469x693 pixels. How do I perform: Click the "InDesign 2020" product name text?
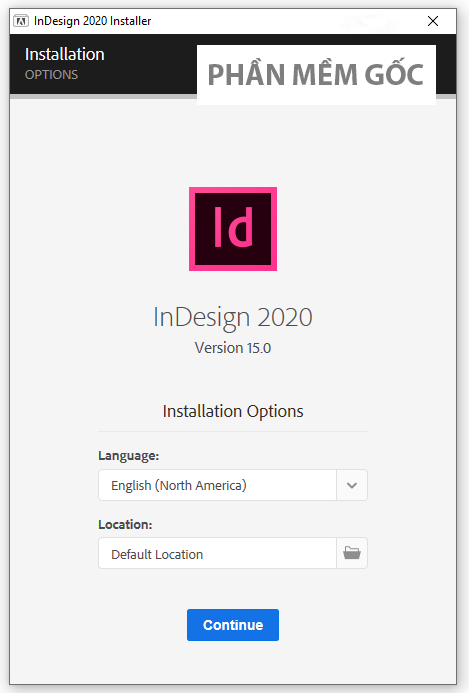tap(233, 317)
